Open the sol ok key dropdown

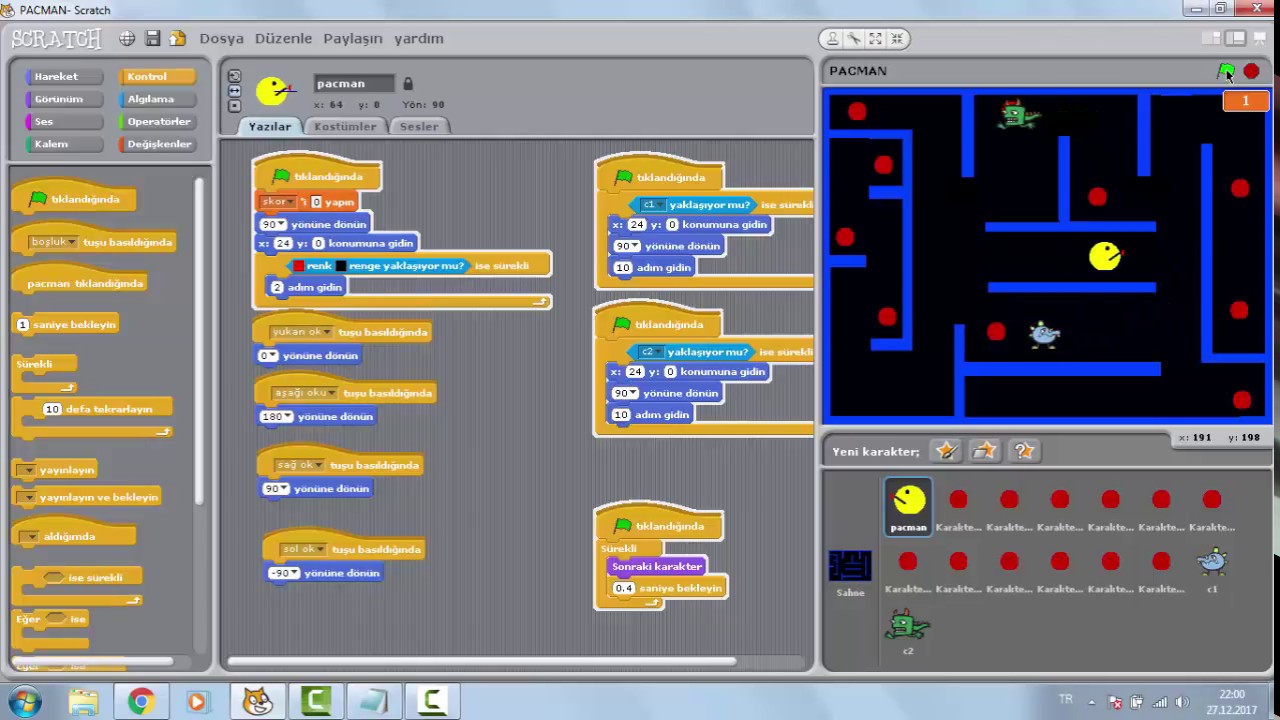pyautogui.click(x=302, y=549)
